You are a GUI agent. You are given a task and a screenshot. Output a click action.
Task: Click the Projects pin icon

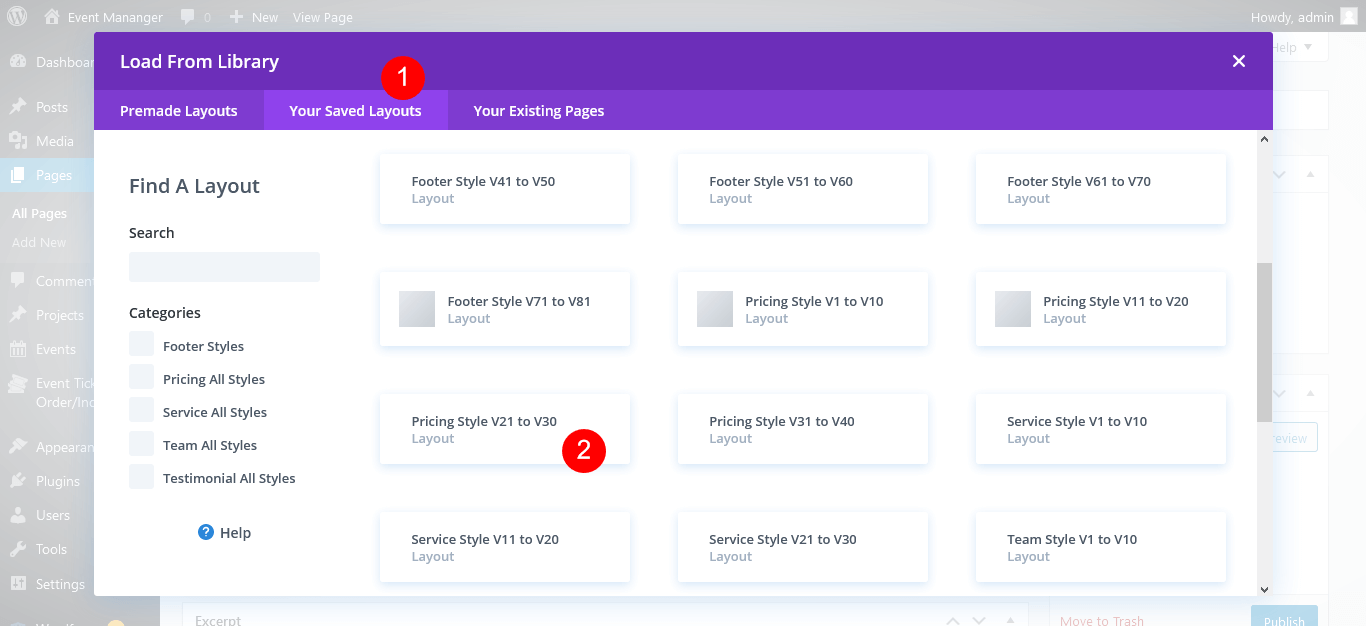[x=18, y=315]
